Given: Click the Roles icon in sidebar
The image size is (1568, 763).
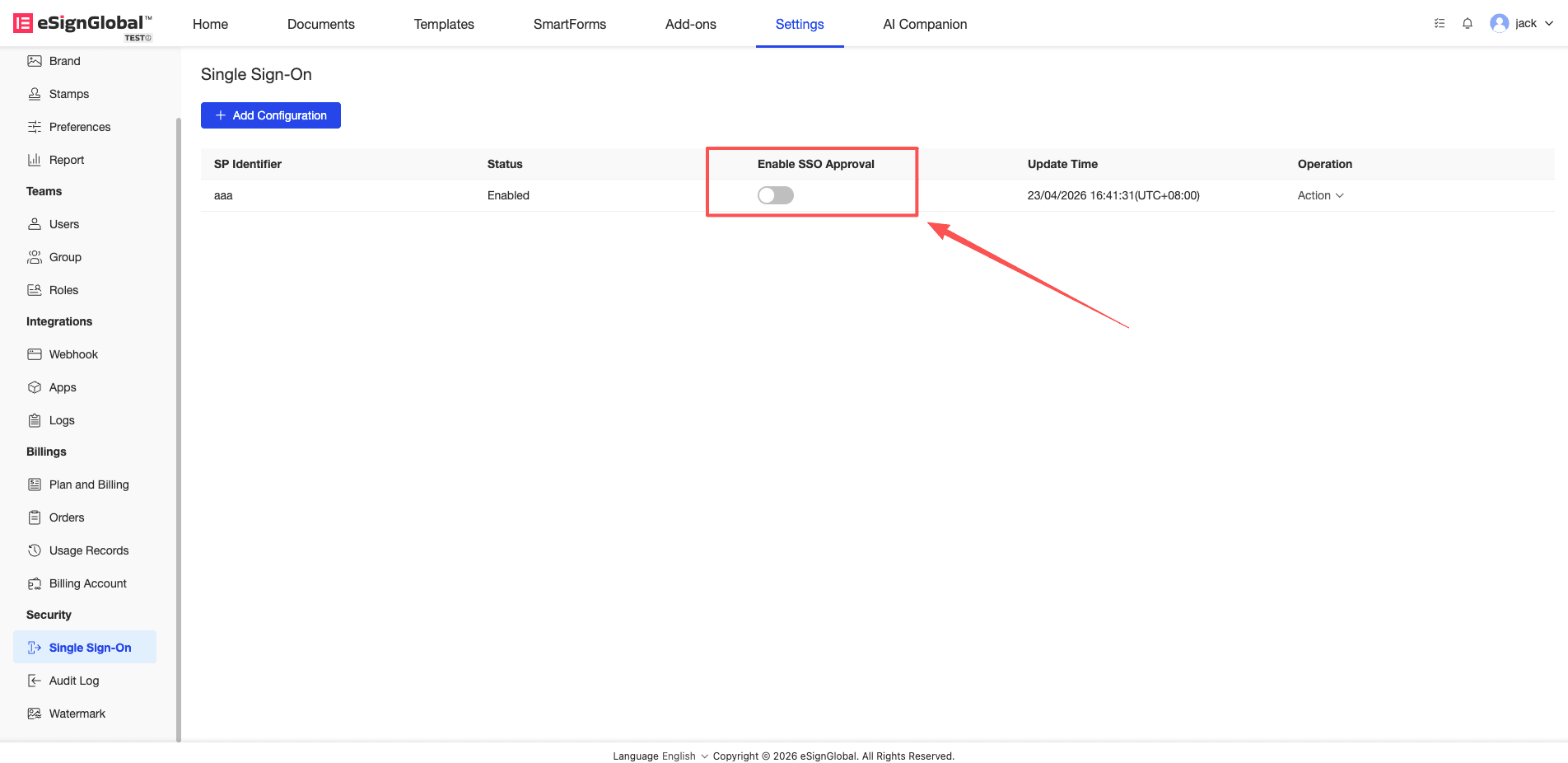Looking at the screenshot, I should coord(35,290).
